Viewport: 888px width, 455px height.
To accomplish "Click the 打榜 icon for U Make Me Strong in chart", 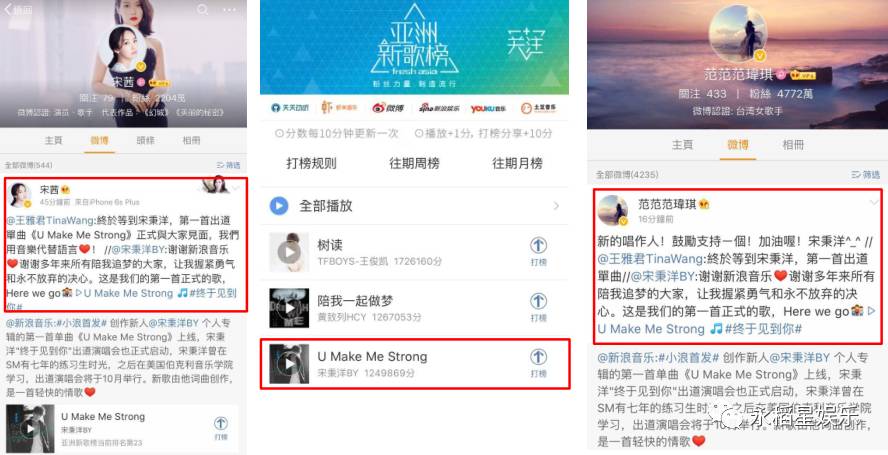I will [538, 357].
